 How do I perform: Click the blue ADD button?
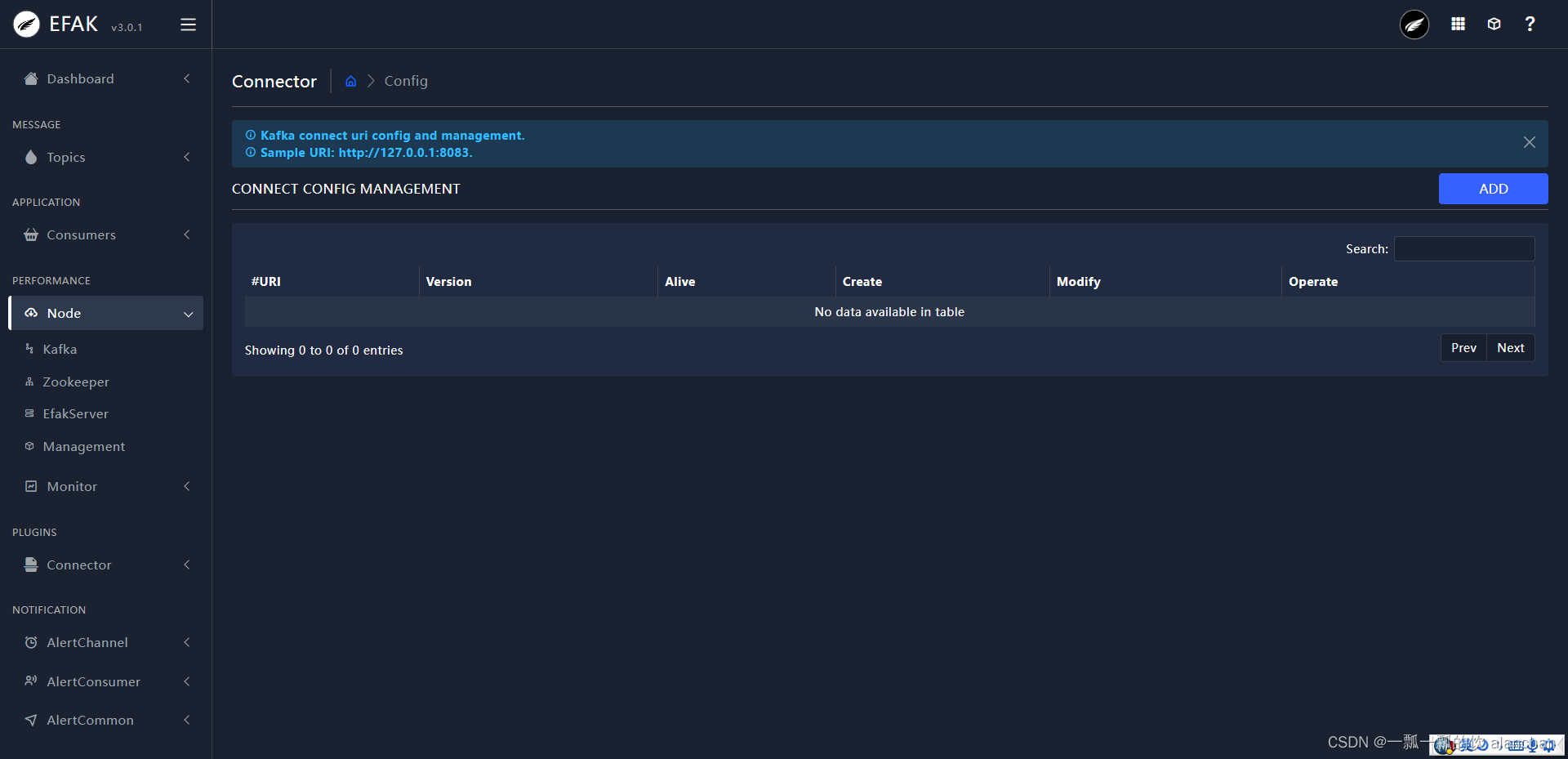pos(1493,189)
